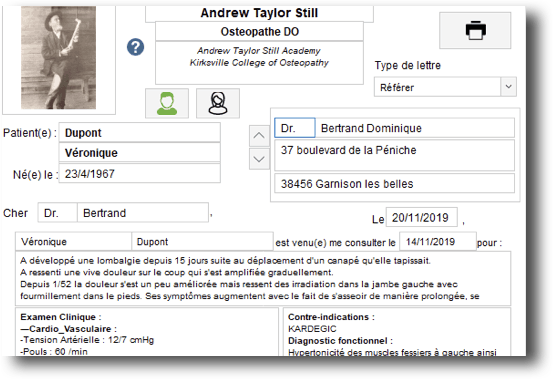Click the up arrow beside recipient address
Image resolution: width=553 pixels, height=379 pixels.
click(x=259, y=136)
